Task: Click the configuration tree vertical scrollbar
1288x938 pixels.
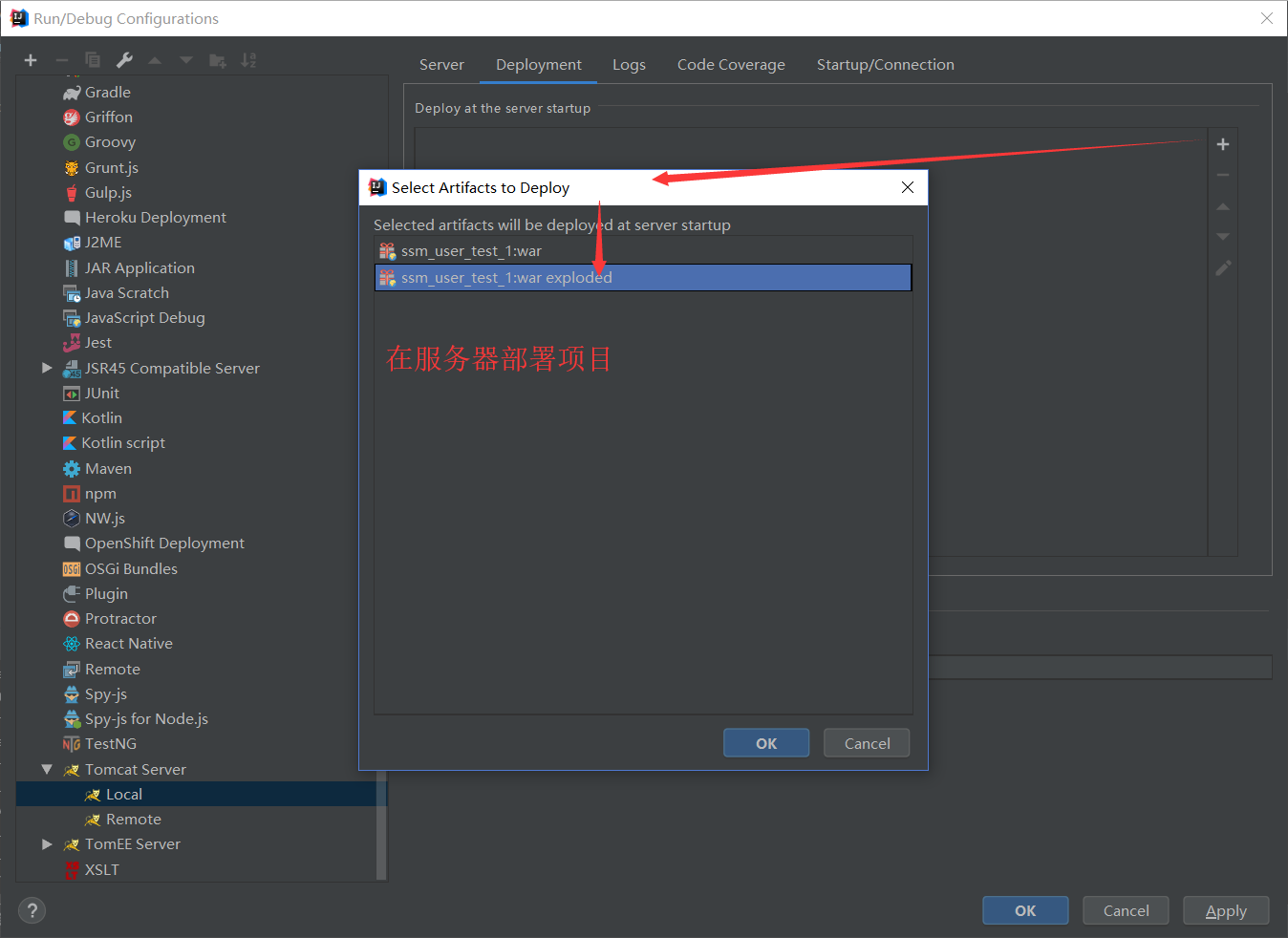Action: [381, 826]
